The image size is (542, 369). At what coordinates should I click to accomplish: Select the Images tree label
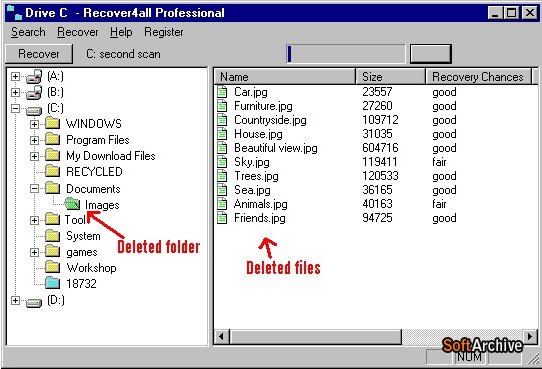pyautogui.click(x=102, y=205)
